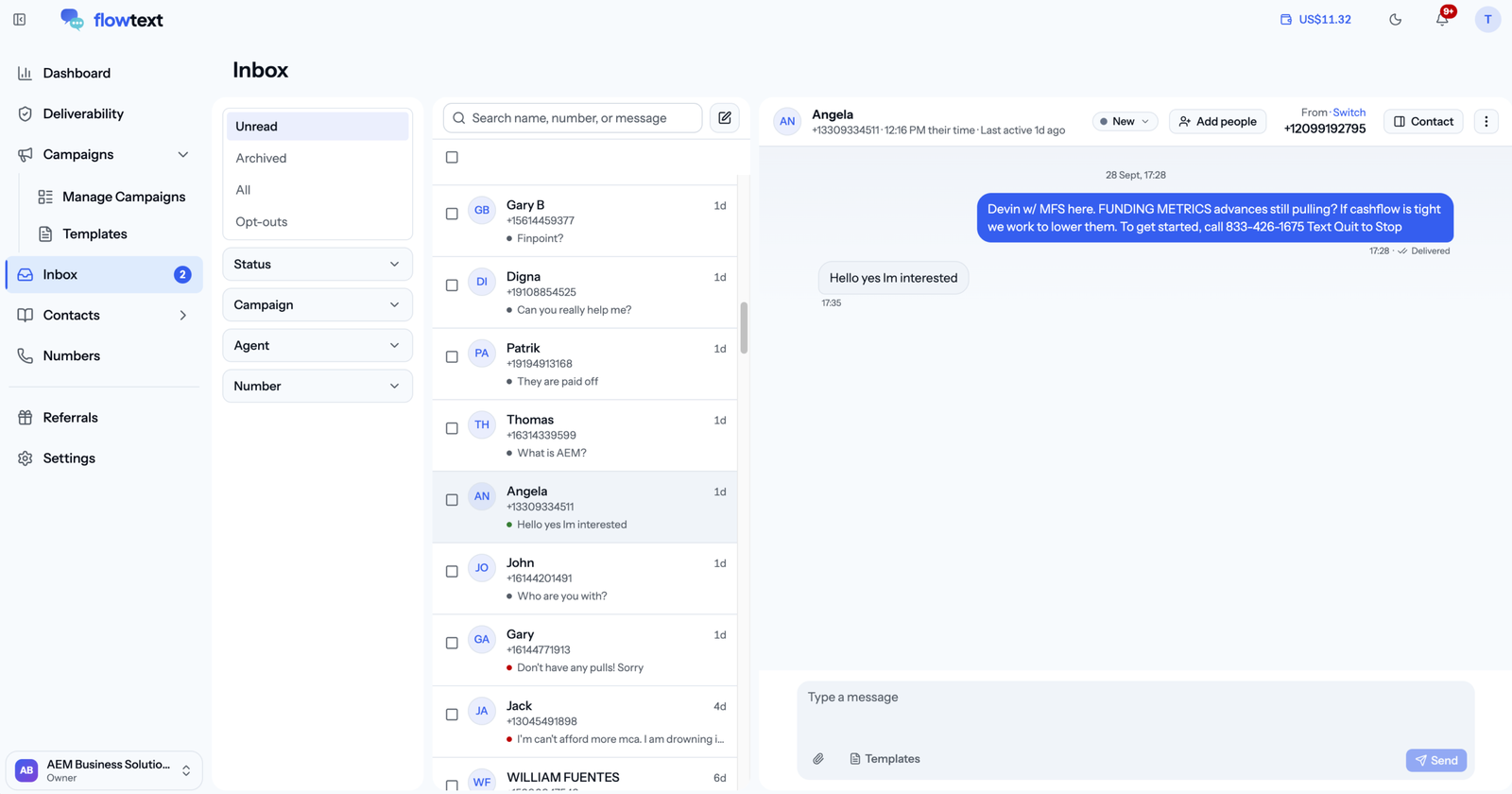Screen dimensions: 1512x794
Task: Tick the checkbox for Patrik
Action: [452, 357]
